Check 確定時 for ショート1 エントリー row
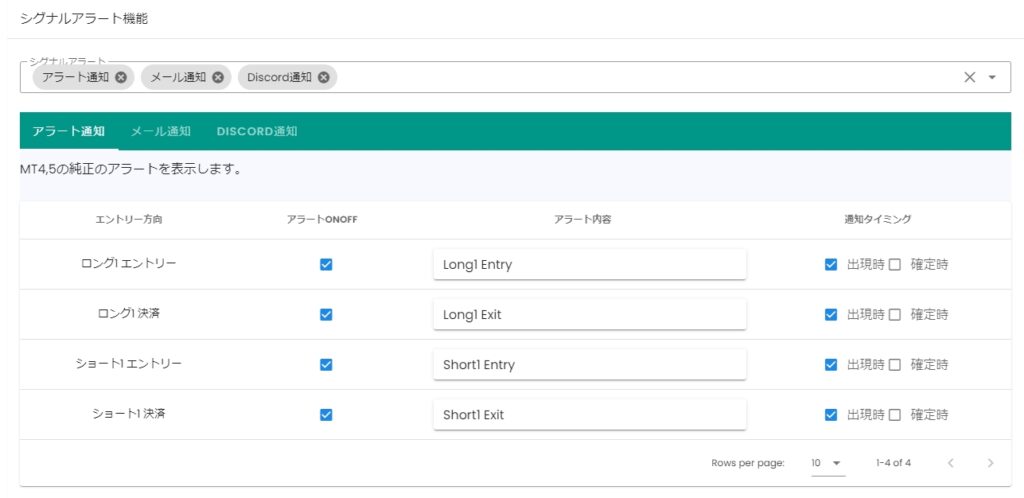This screenshot has width=1024, height=498. [895, 365]
